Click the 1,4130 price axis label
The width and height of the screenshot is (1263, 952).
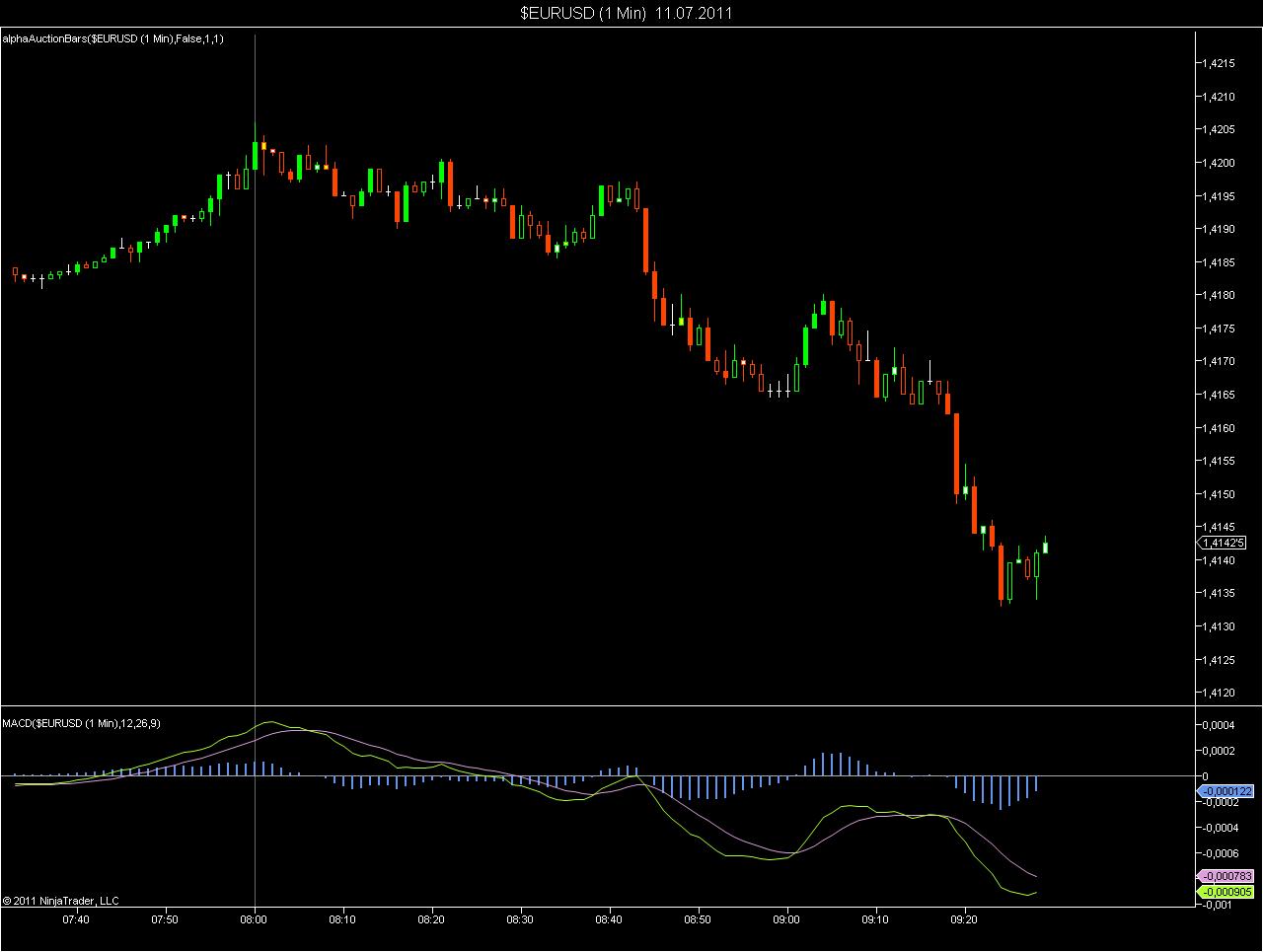[1219, 626]
